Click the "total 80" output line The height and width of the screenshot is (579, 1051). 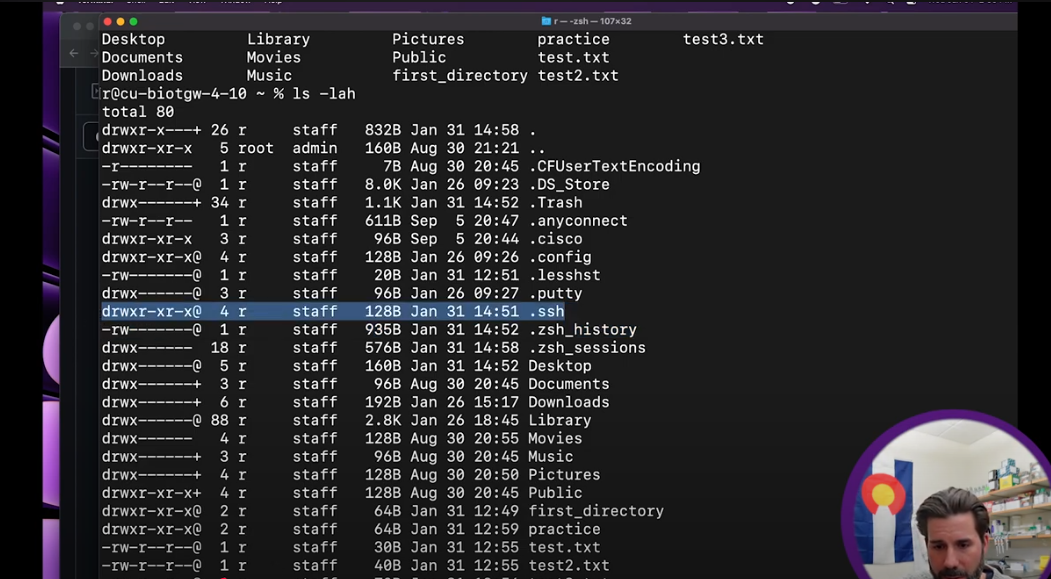pyautogui.click(x=138, y=112)
